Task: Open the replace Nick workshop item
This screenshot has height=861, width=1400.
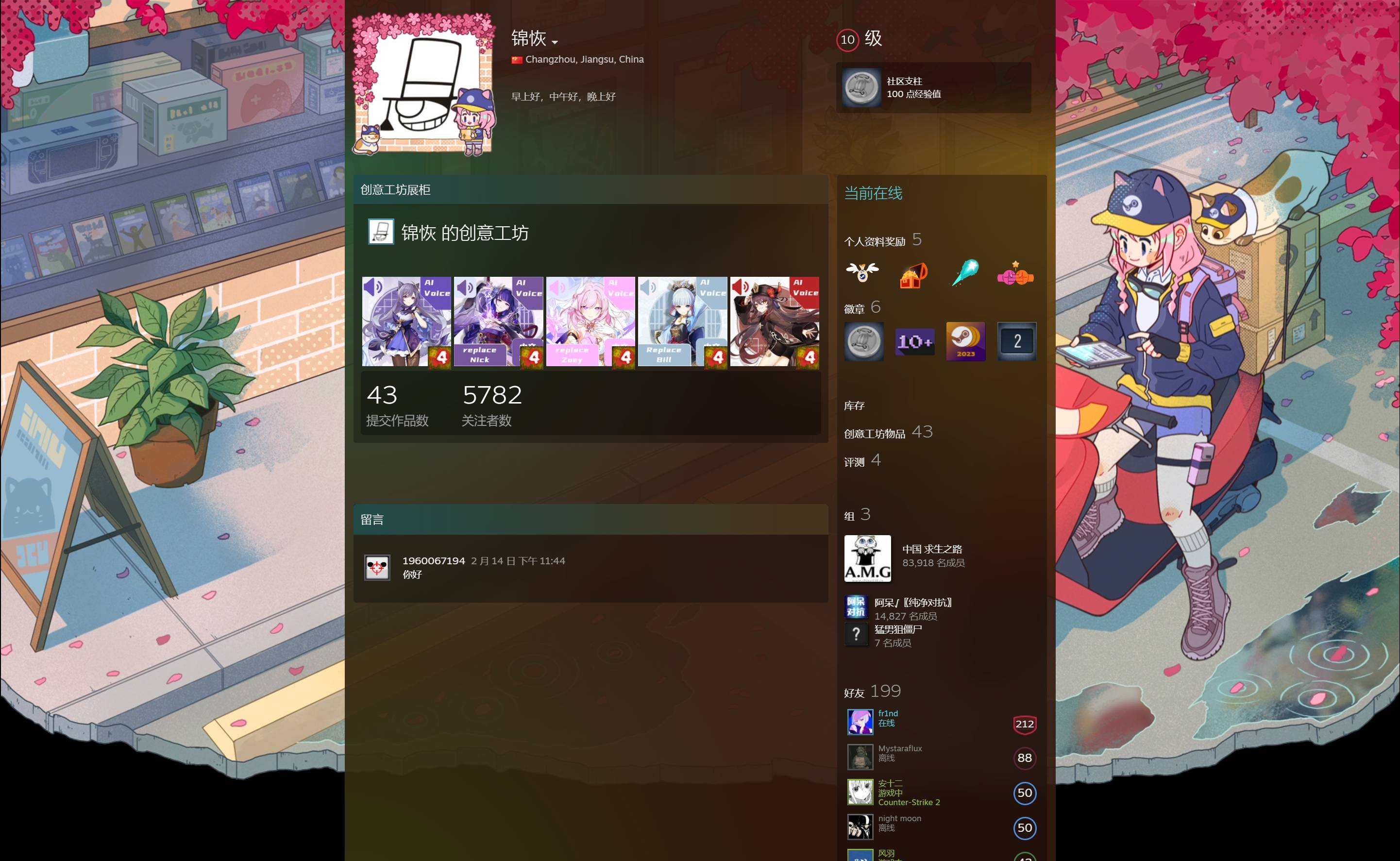Action: (498, 322)
